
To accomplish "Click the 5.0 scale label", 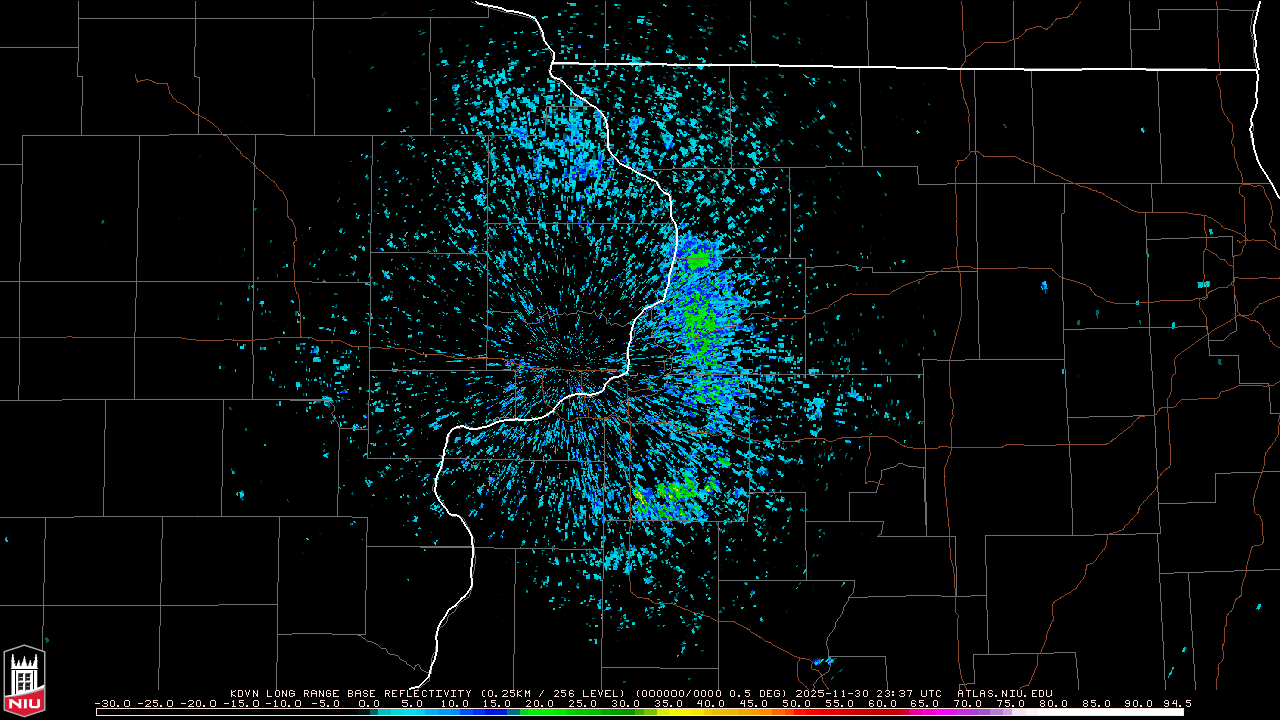I will 412,703.
